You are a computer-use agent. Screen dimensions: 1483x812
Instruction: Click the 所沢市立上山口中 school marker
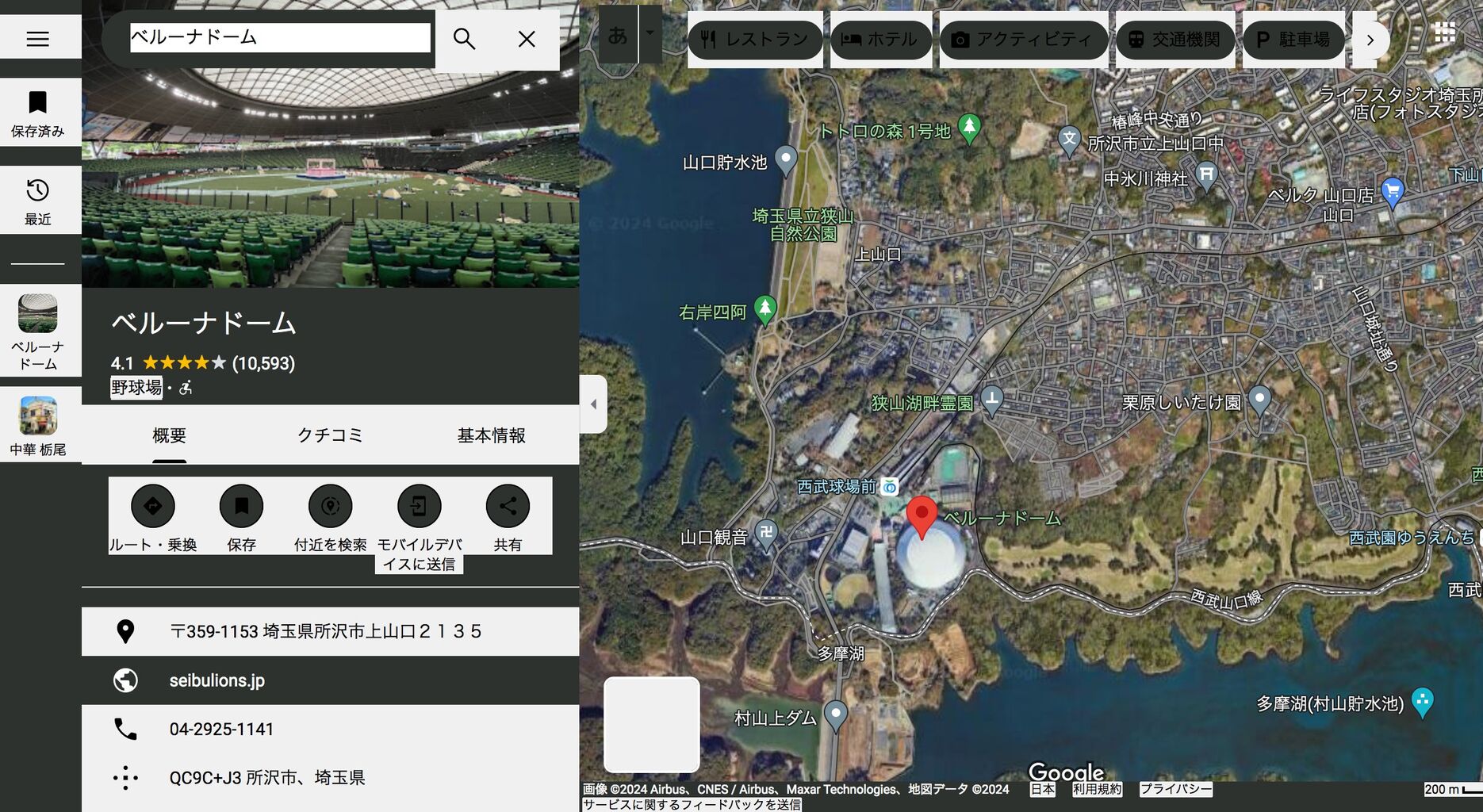click(1070, 142)
